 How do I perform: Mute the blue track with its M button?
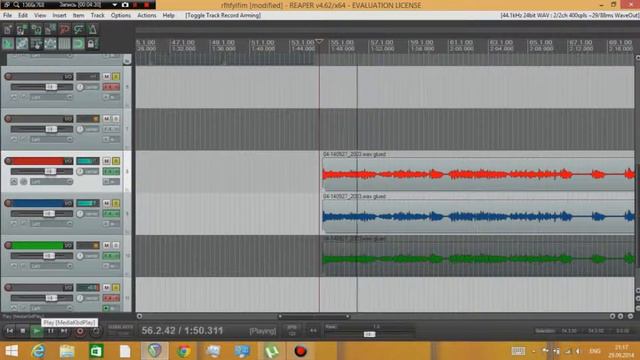(x=107, y=203)
